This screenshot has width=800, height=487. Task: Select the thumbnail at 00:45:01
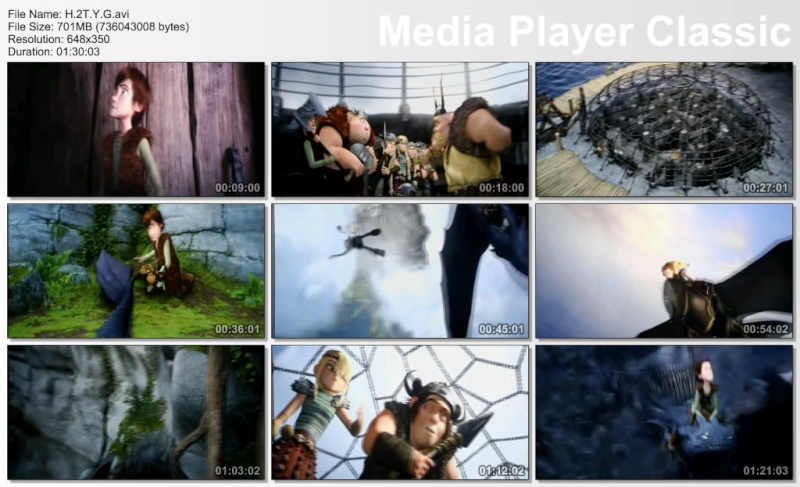[400, 271]
